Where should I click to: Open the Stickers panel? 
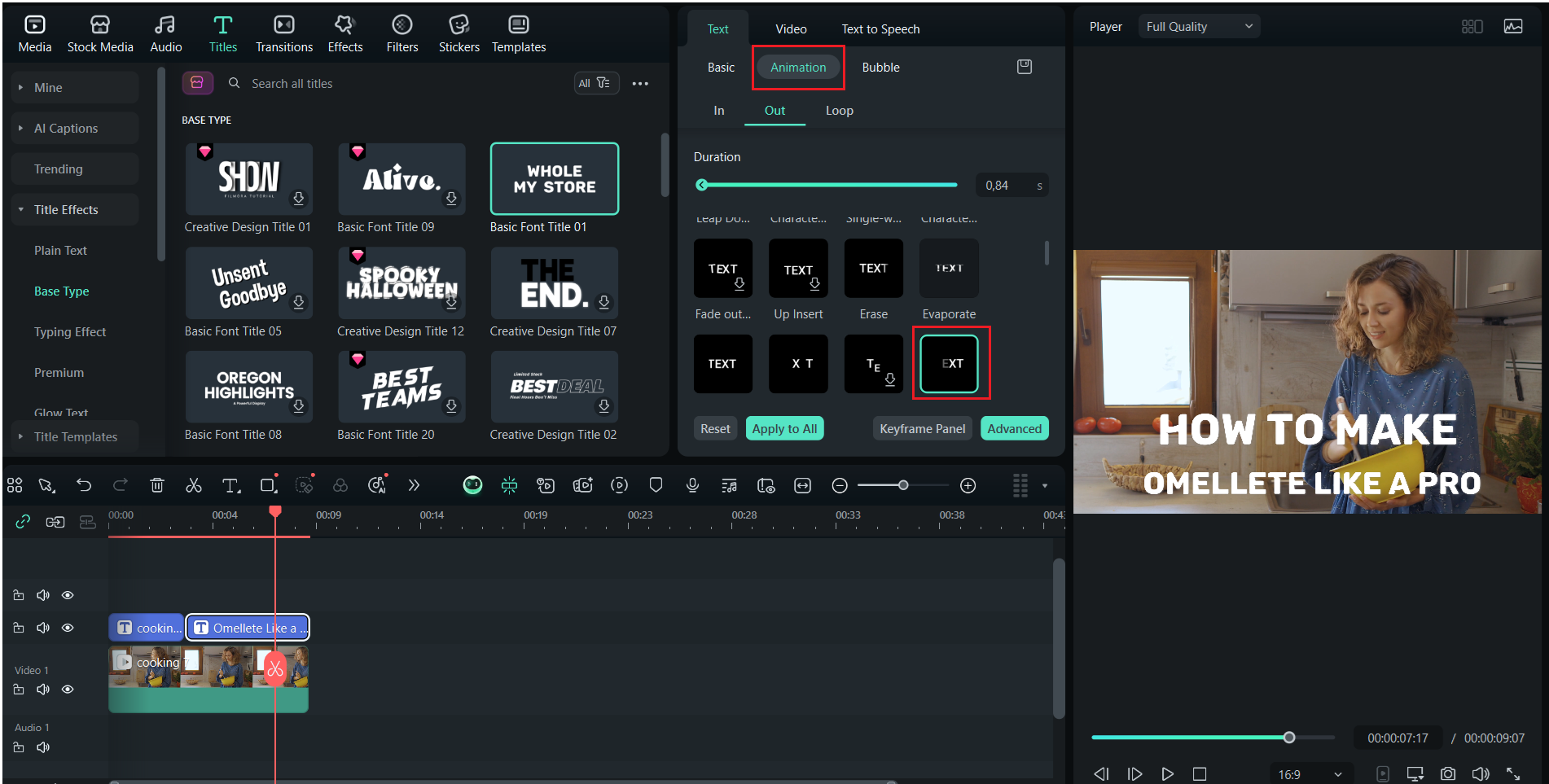[x=459, y=33]
